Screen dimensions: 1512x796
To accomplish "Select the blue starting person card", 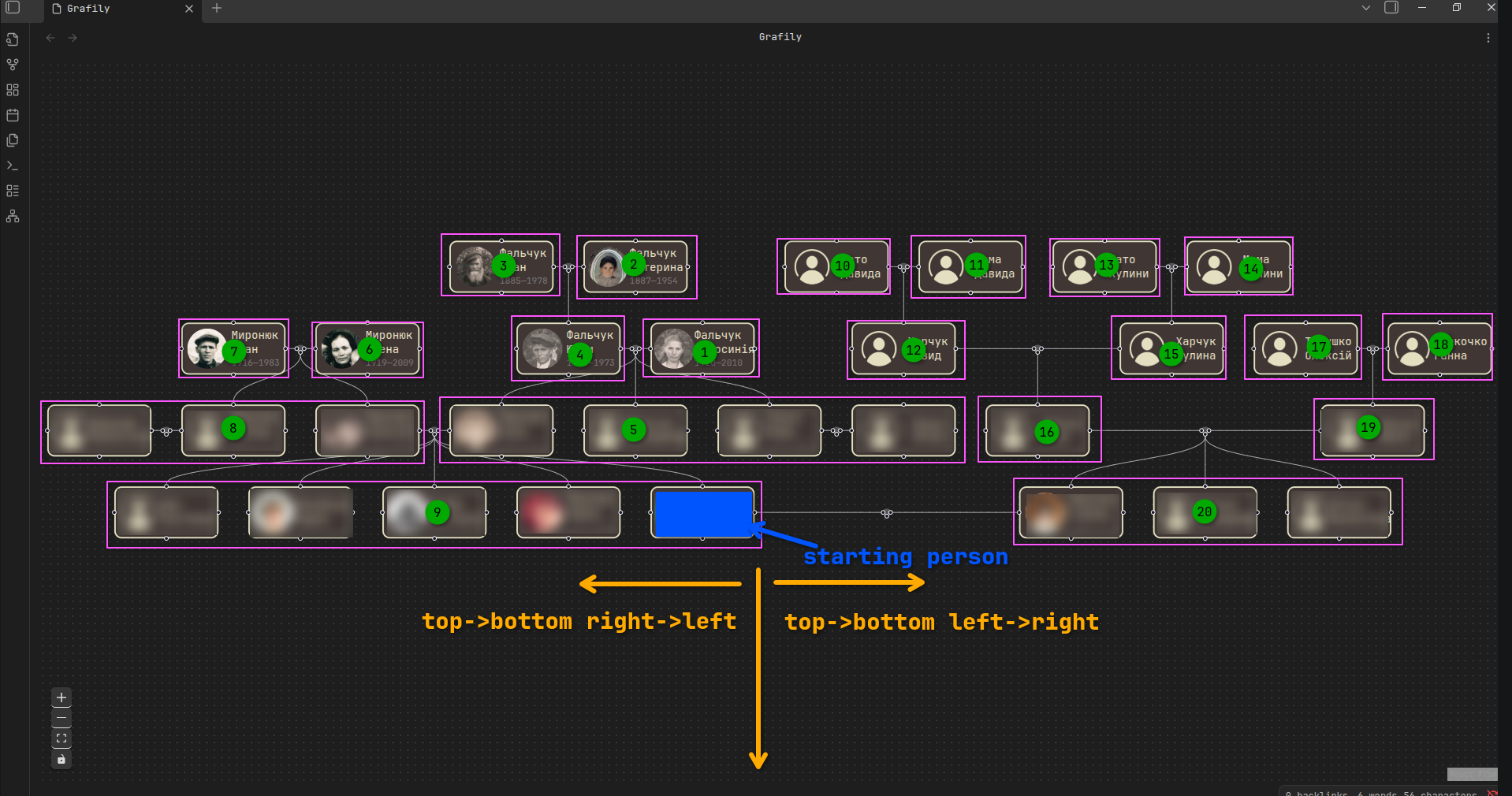I will click(704, 514).
